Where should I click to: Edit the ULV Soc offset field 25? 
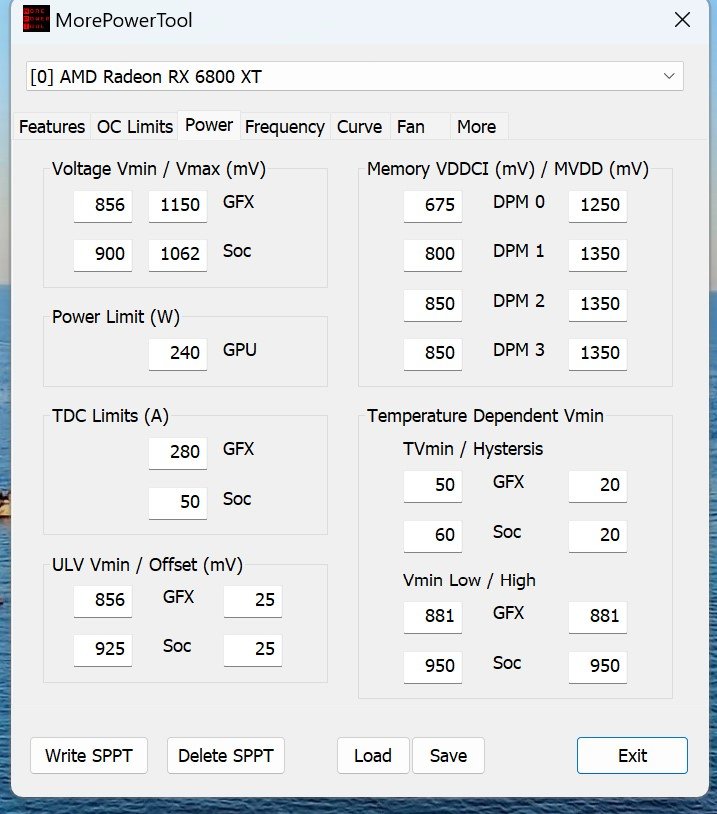pyautogui.click(x=253, y=649)
